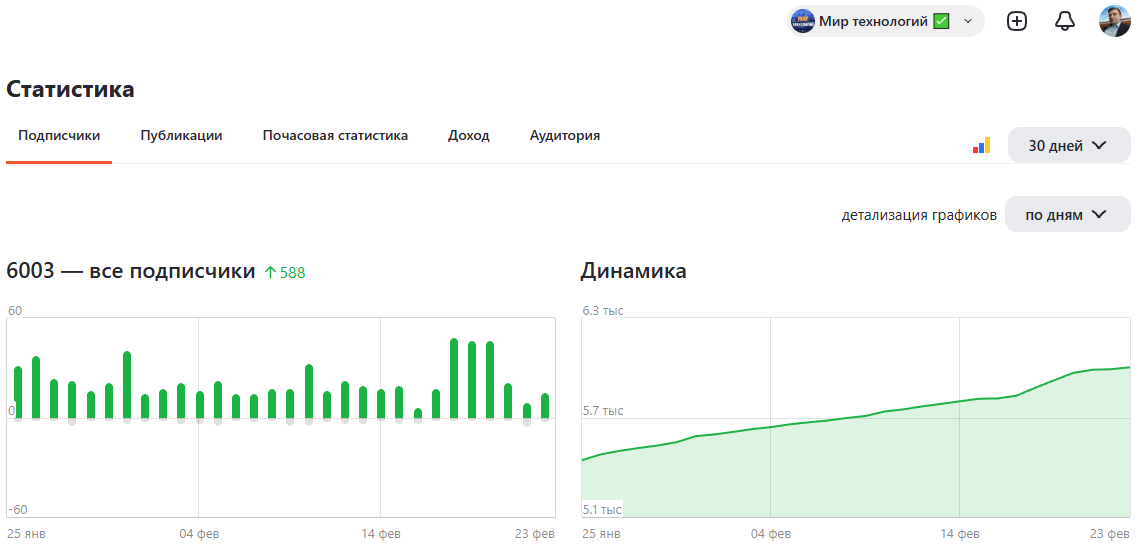
Task: Click the green 588 growth indicator
Action: tap(284, 273)
